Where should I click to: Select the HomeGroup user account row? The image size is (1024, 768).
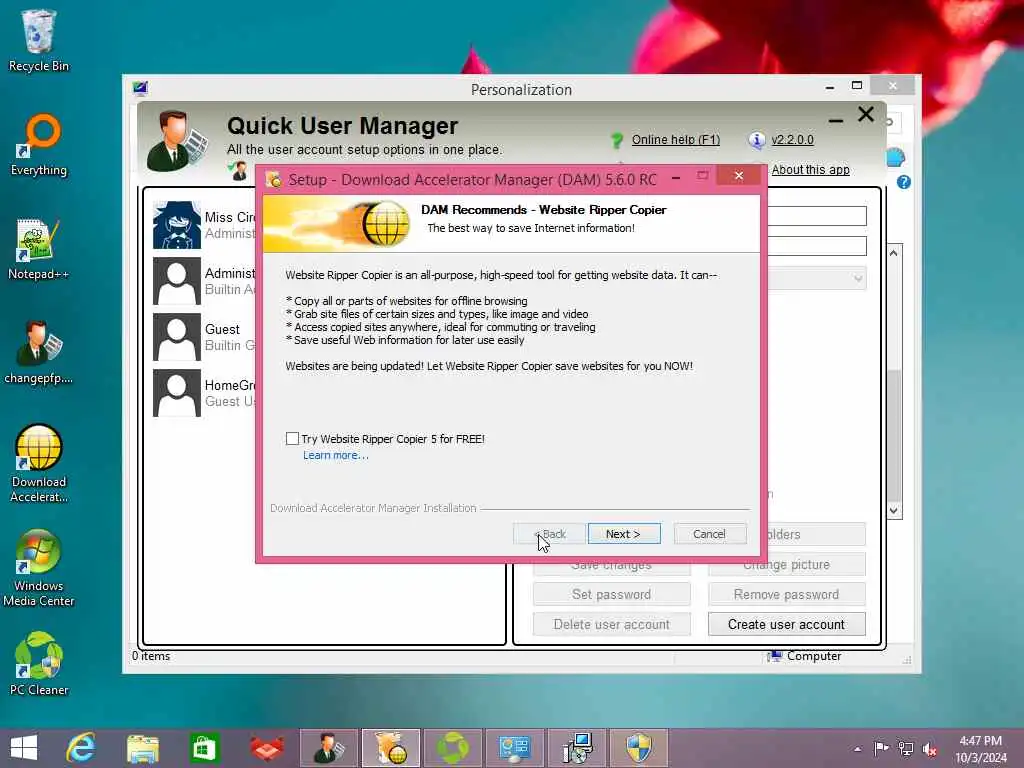pyautogui.click(x=204, y=393)
